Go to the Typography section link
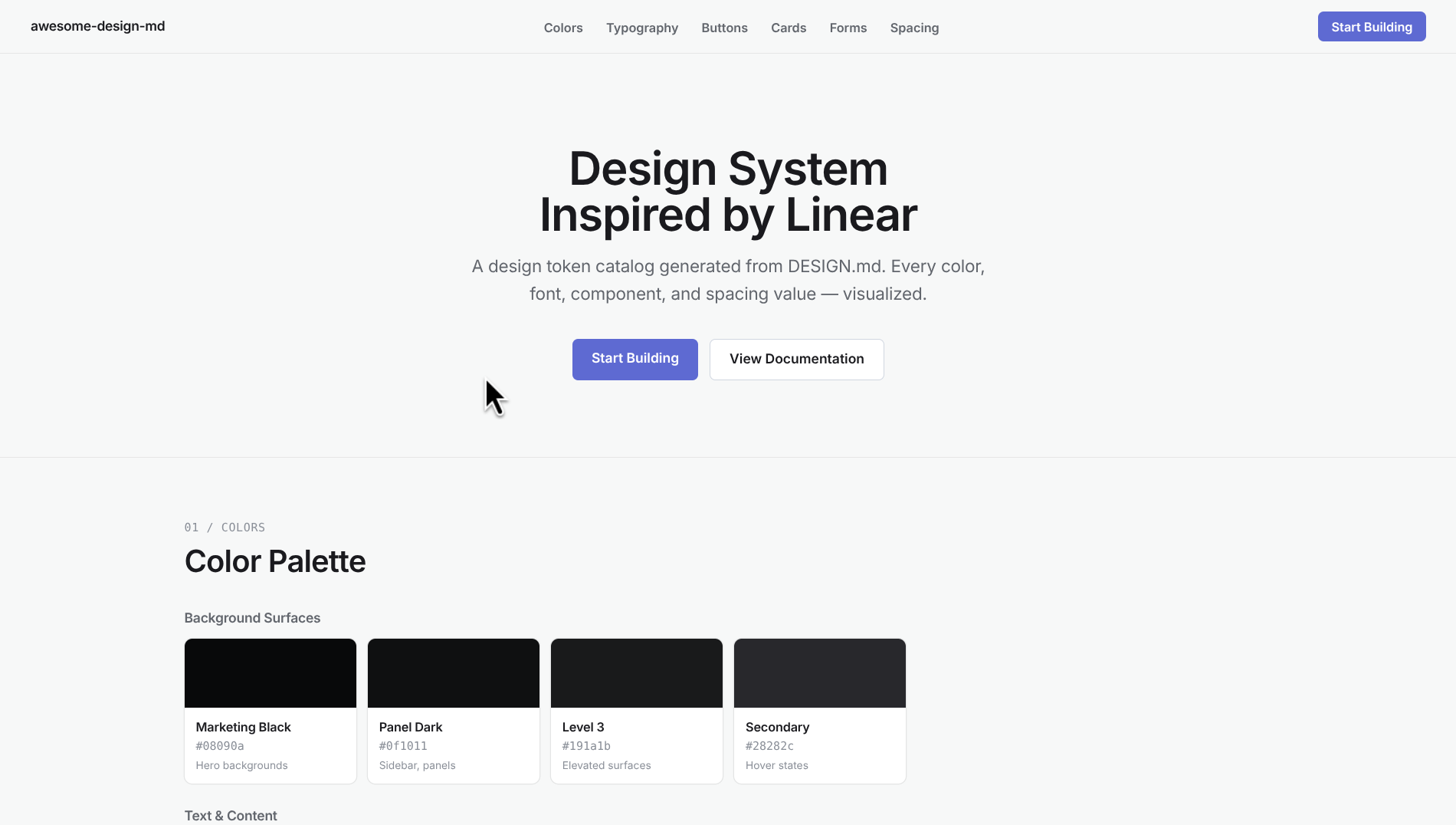Image resolution: width=1456 pixels, height=825 pixels. [642, 28]
